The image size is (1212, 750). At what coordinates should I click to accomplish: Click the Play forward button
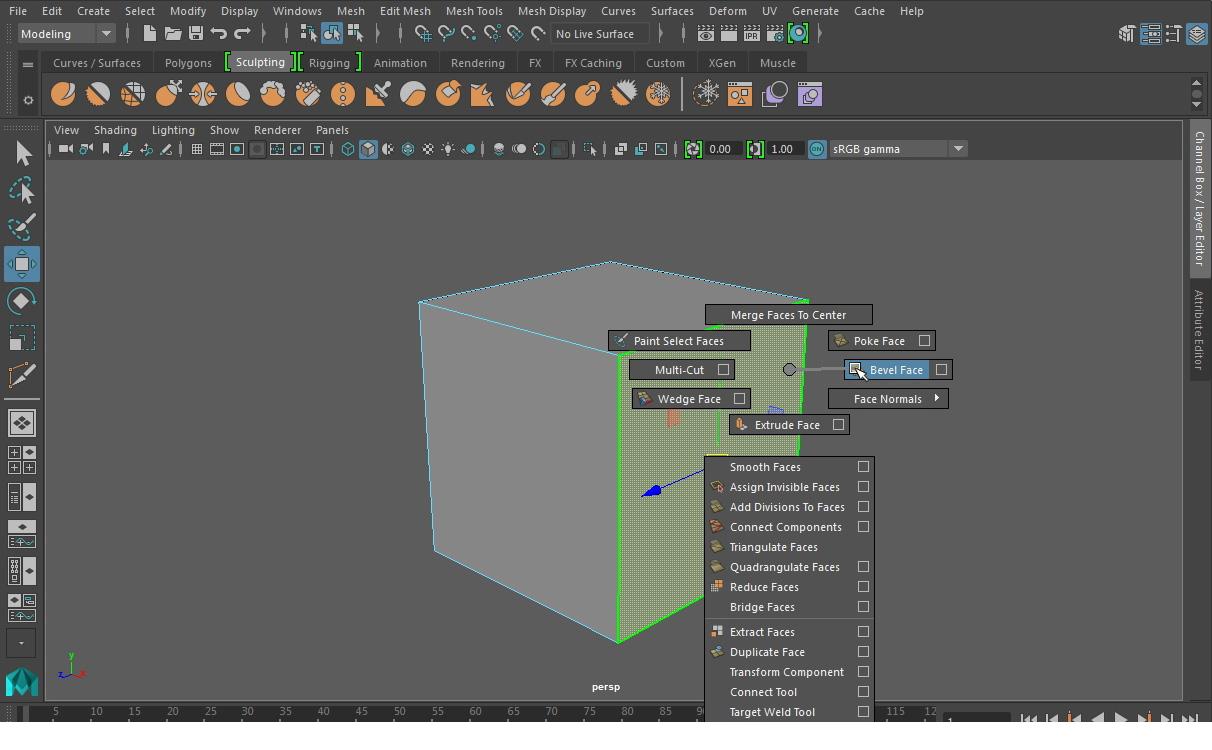tap(1121, 718)
